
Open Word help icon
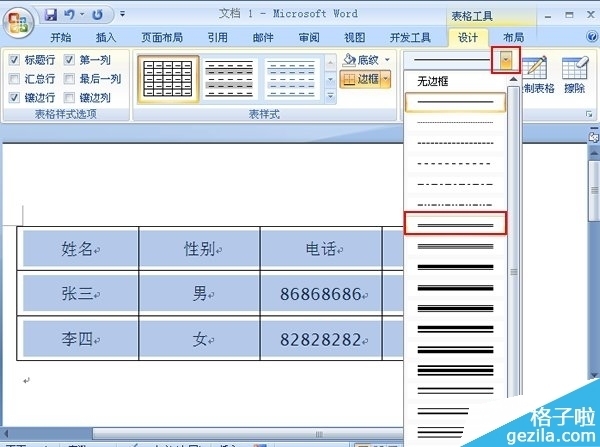point(592,37)
